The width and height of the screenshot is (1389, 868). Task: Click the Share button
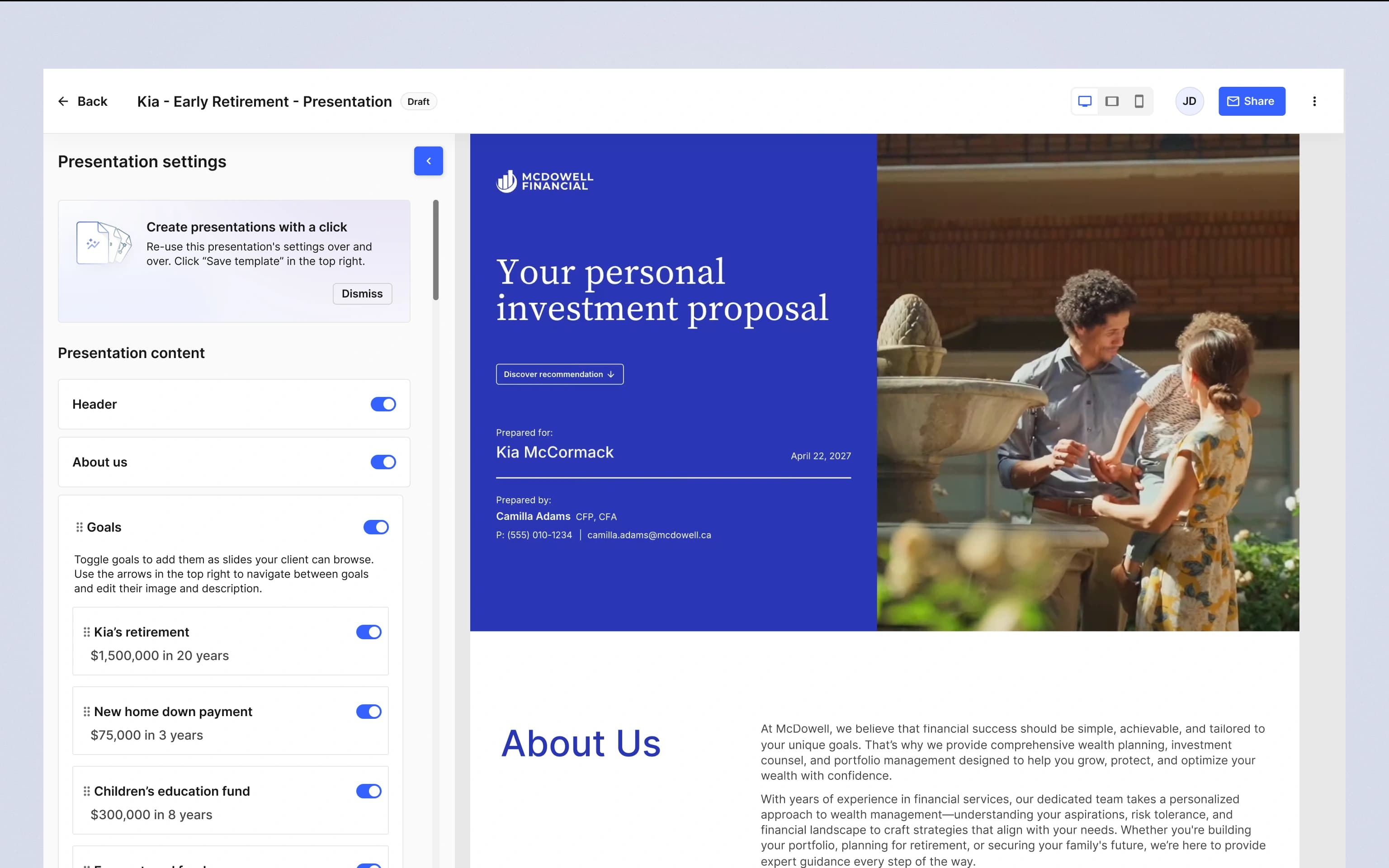coord(1251,102)
